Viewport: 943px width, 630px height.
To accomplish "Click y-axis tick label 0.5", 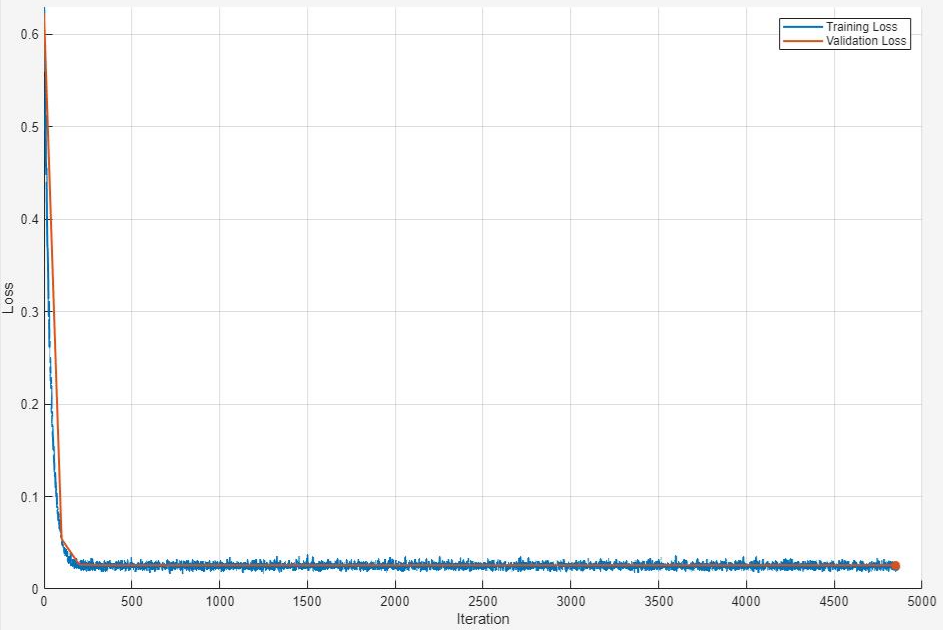I will click(x=29, y=127).
